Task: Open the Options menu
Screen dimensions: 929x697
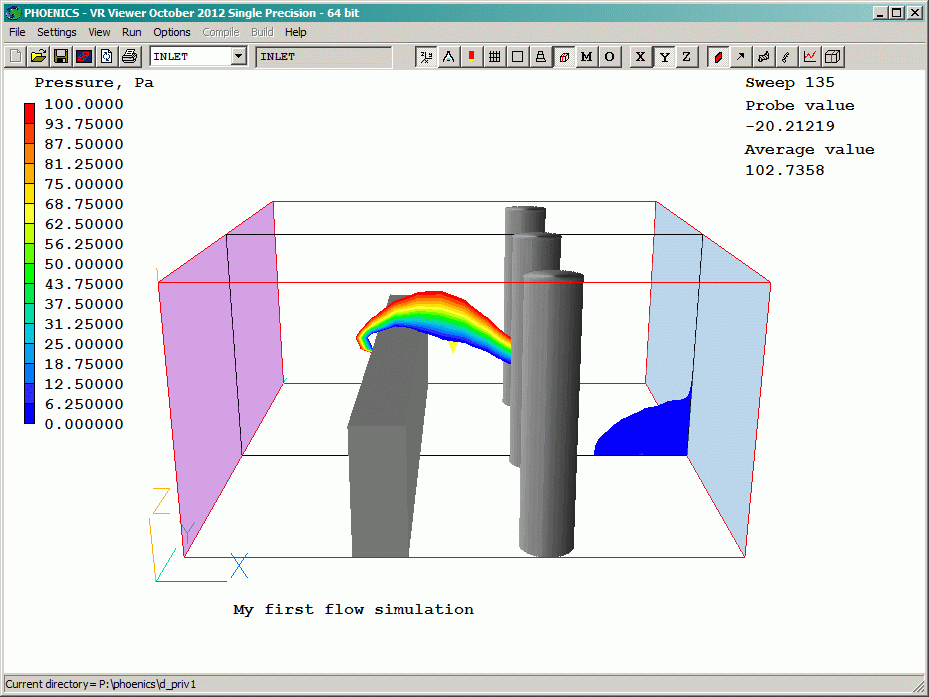Action: (172, 32)
